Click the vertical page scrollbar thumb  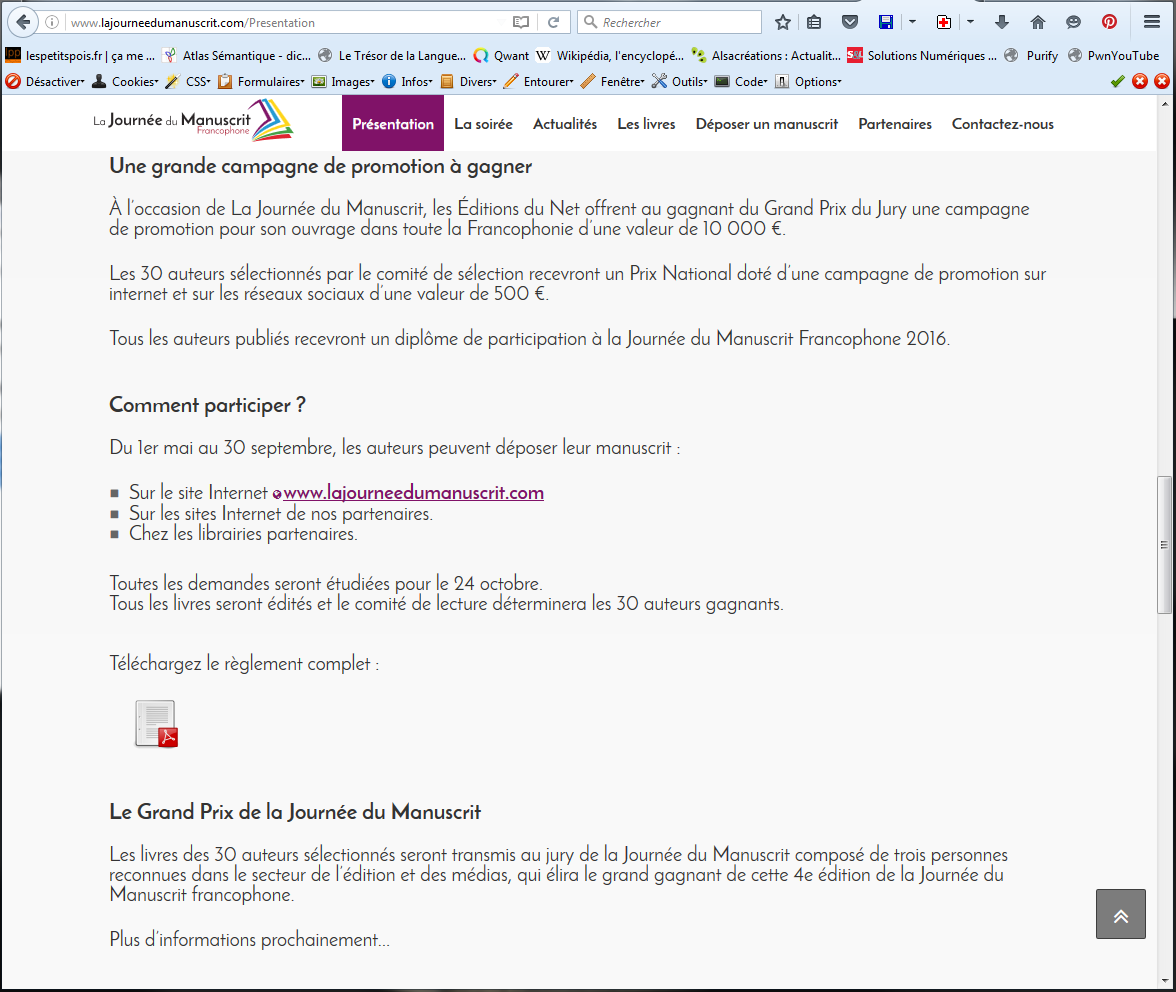pyautogui.click(x=1163, y=545)
